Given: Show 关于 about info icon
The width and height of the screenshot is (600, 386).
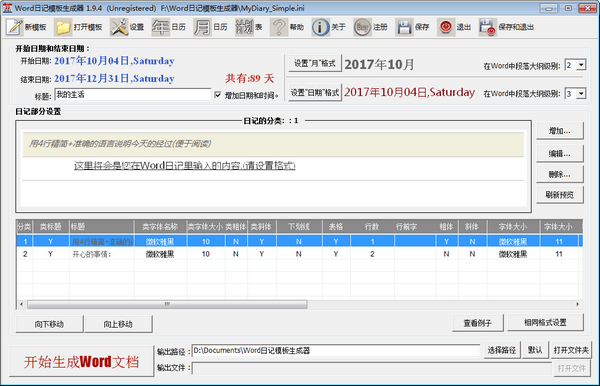Looking at the screenshot, I should (x=320, y=27).
